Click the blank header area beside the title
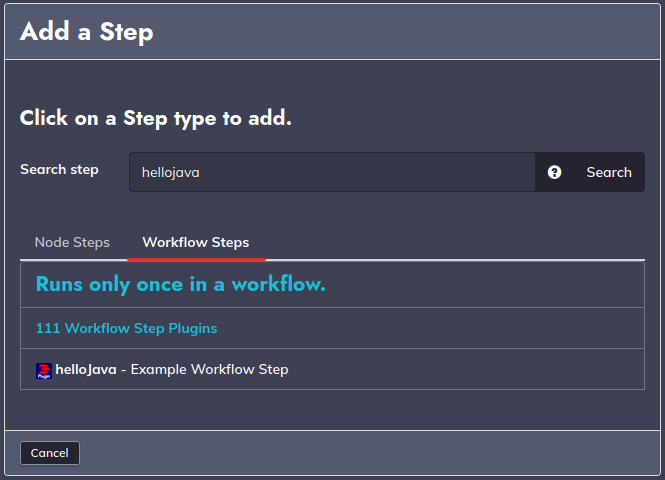This screenshot has height=480, width=665. pos(403,32)
